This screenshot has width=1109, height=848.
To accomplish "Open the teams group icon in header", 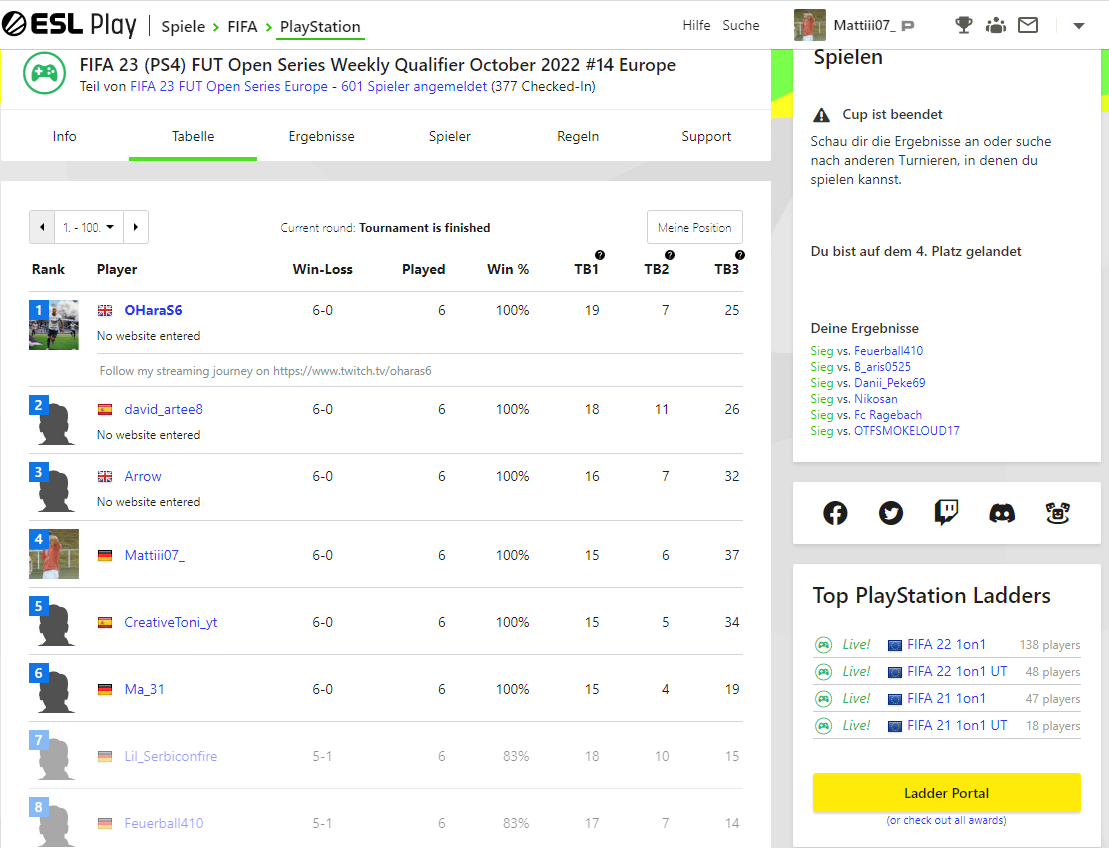I will coord(996,25).
